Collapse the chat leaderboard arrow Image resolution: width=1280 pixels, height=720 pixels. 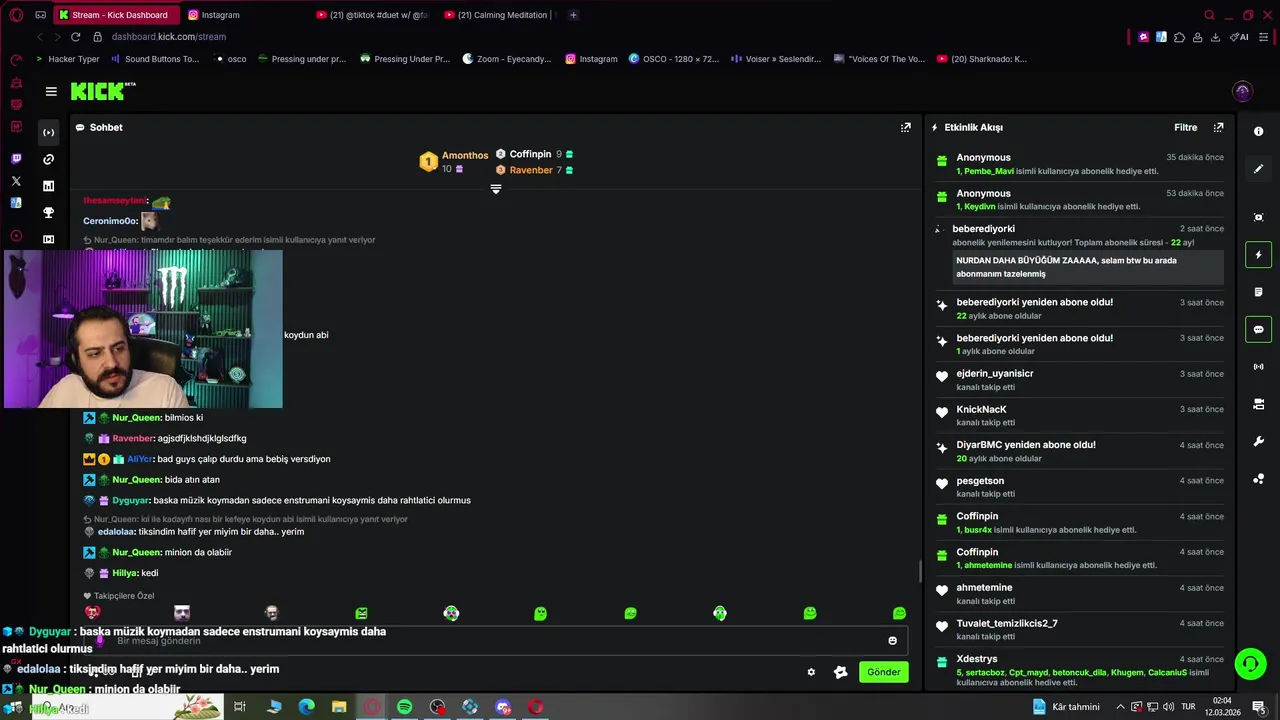coord(495,189)
